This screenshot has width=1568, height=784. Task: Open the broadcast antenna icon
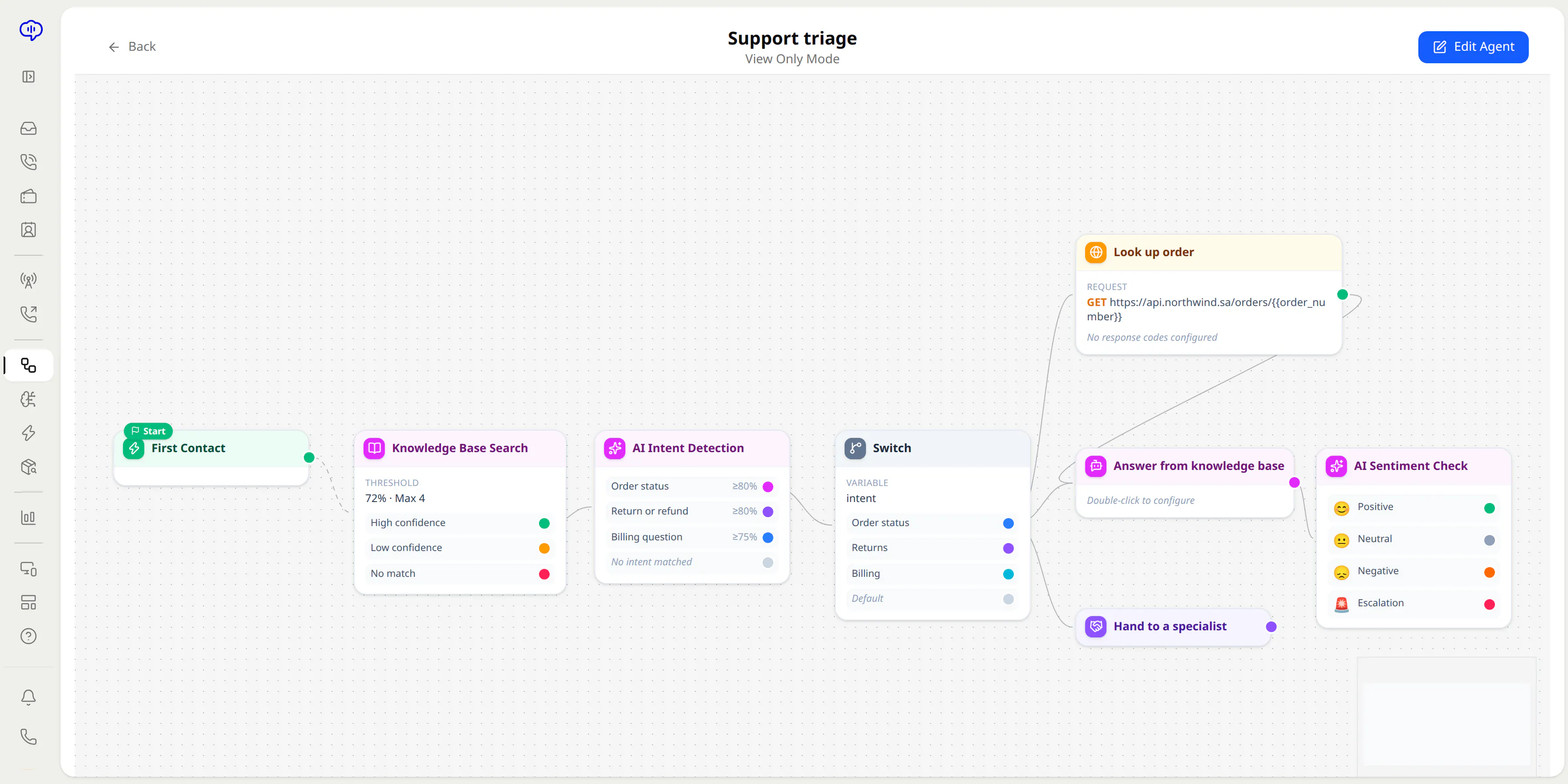click(x=29, y=281)
